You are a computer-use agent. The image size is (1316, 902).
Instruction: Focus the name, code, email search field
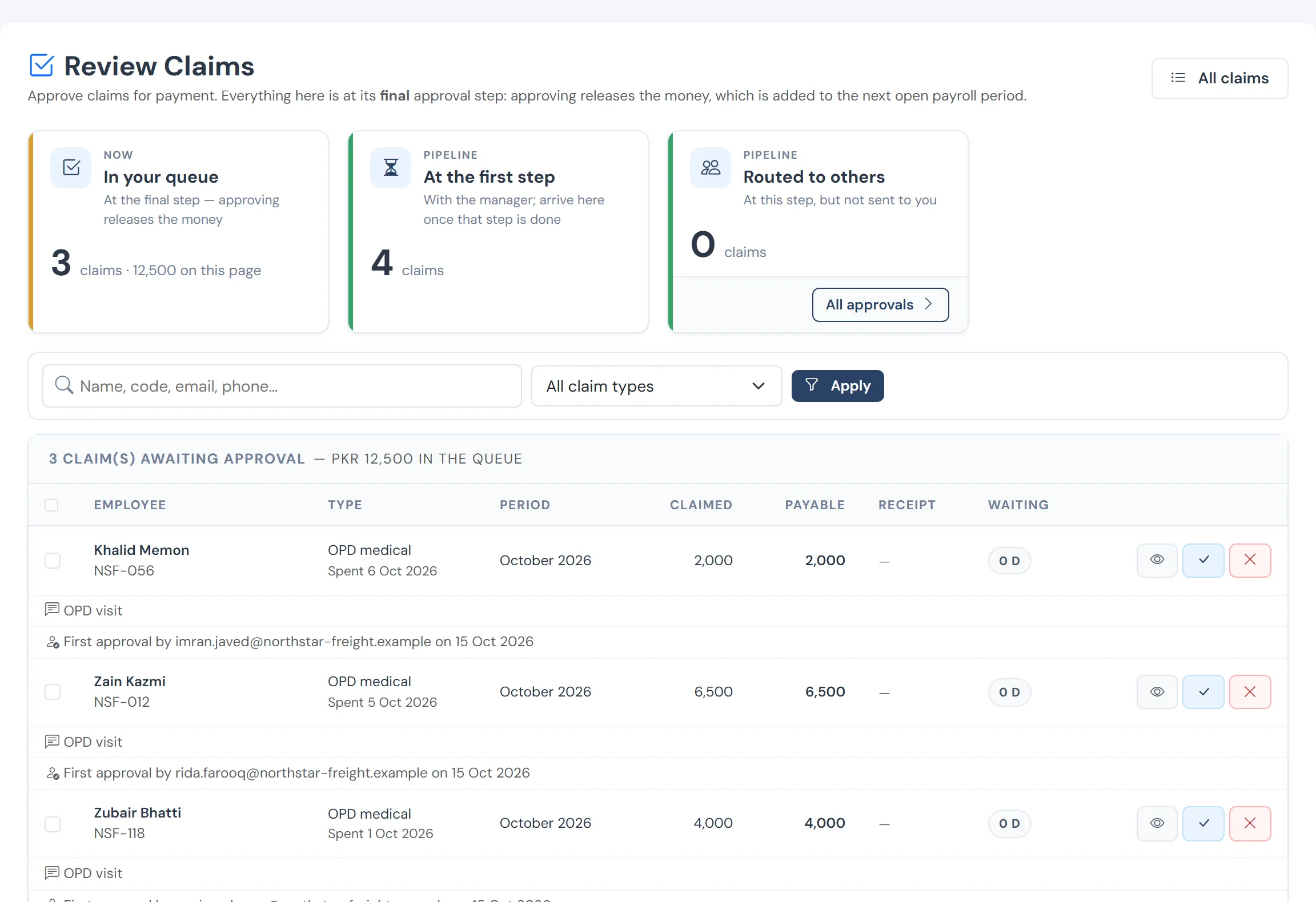282,386
